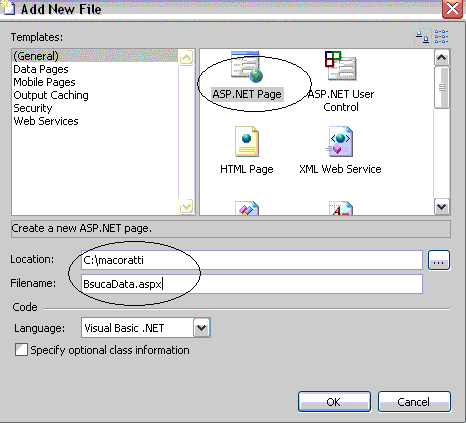The height and width of the screenshot is (423, 466).
Task: Click template list scroll down arrow
Action: (442, 207)
